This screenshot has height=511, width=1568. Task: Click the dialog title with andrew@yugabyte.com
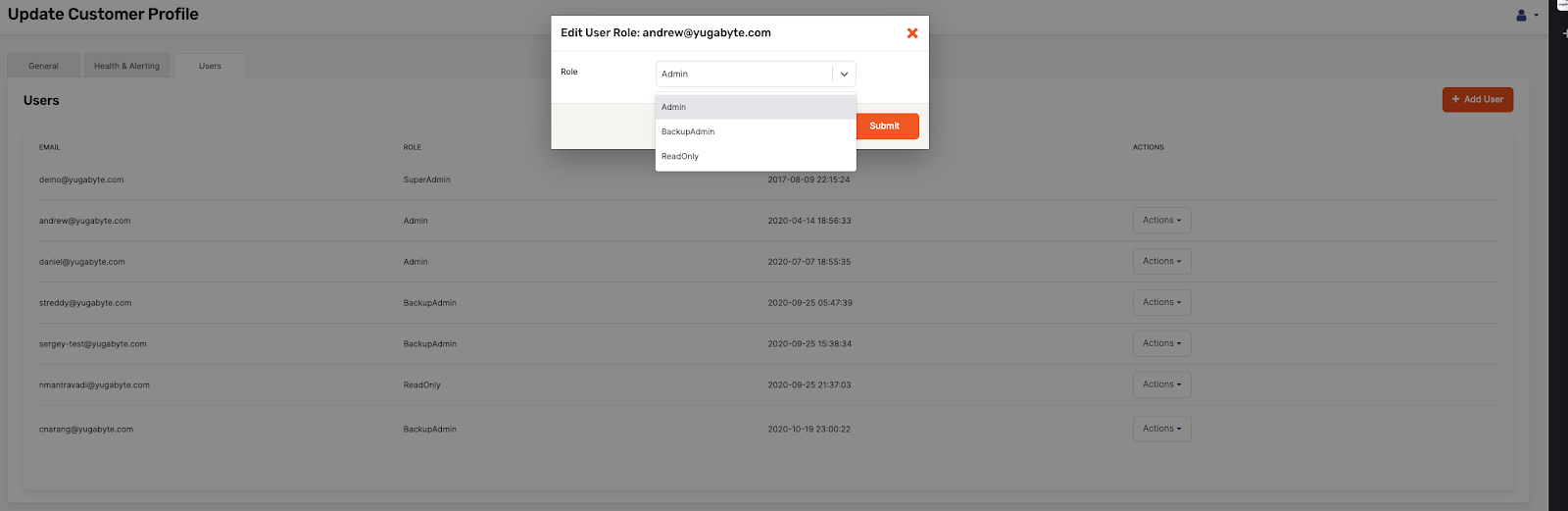[x=666, y=33]
